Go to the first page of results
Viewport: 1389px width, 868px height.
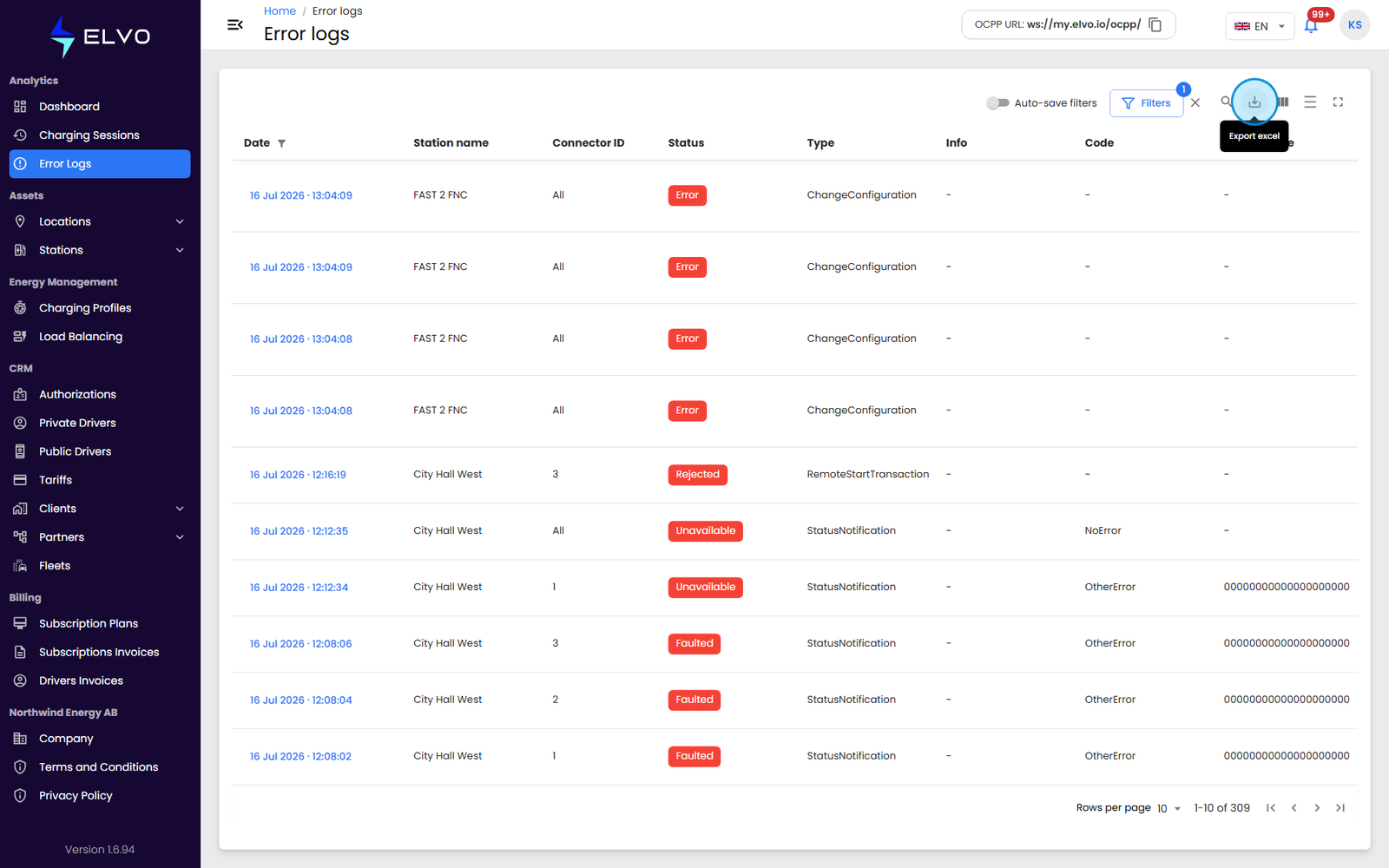point(1270,808)
